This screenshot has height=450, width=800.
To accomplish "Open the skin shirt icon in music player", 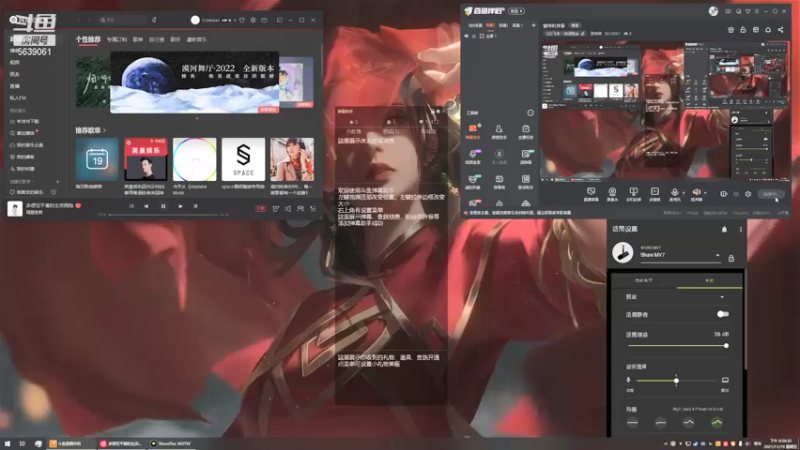I will click(241, 20).
